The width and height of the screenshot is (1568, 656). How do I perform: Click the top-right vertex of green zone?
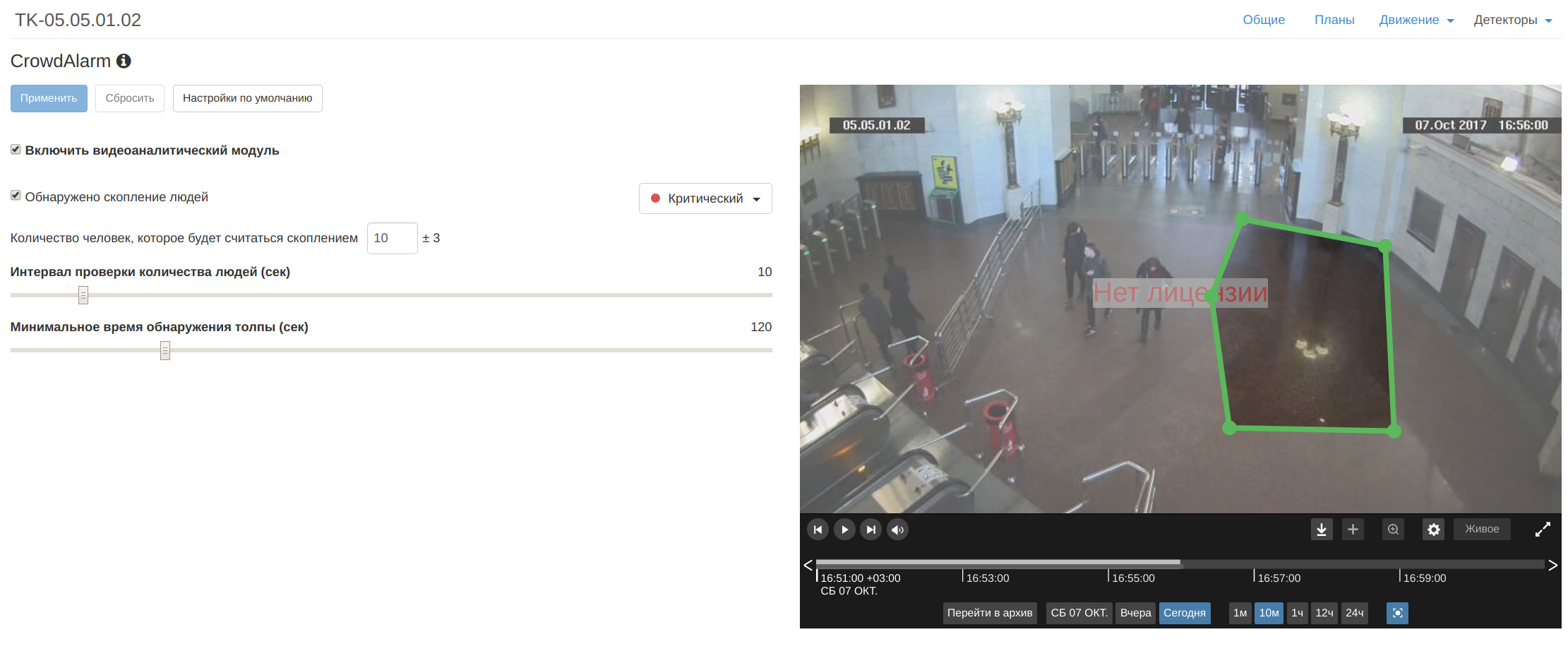[1385, 246]
